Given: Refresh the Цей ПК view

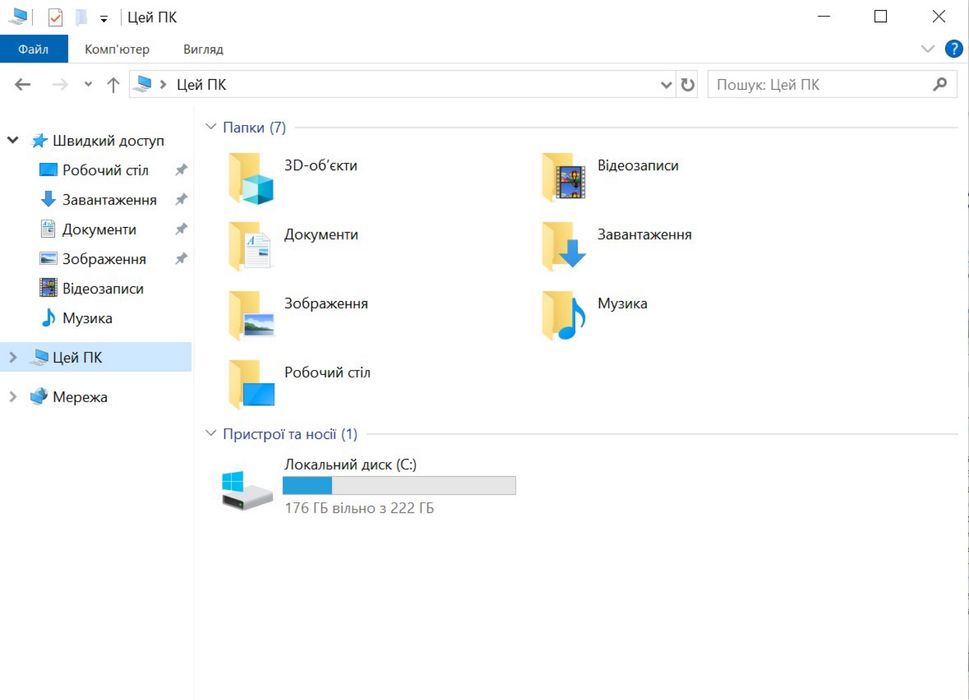Looking at the screenshot, I should 687,85.
